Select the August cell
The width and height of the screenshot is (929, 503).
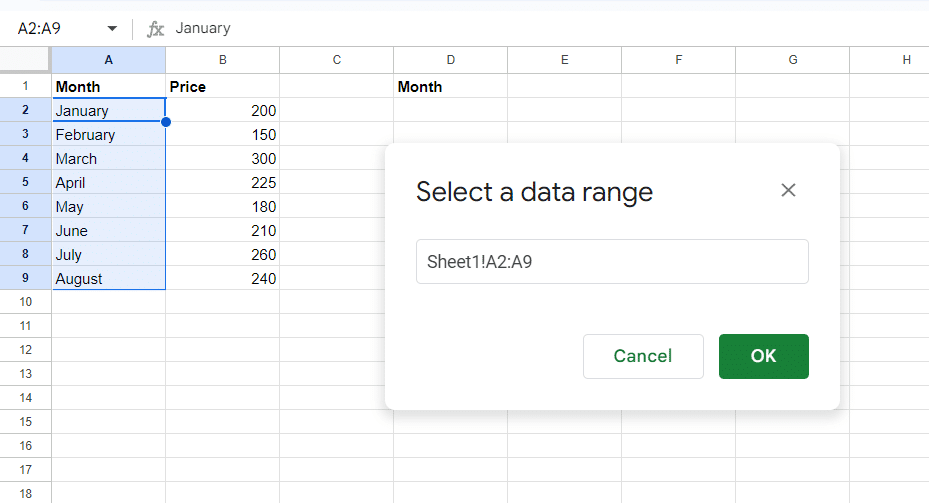pyautogui.click(x=108, y=279)
